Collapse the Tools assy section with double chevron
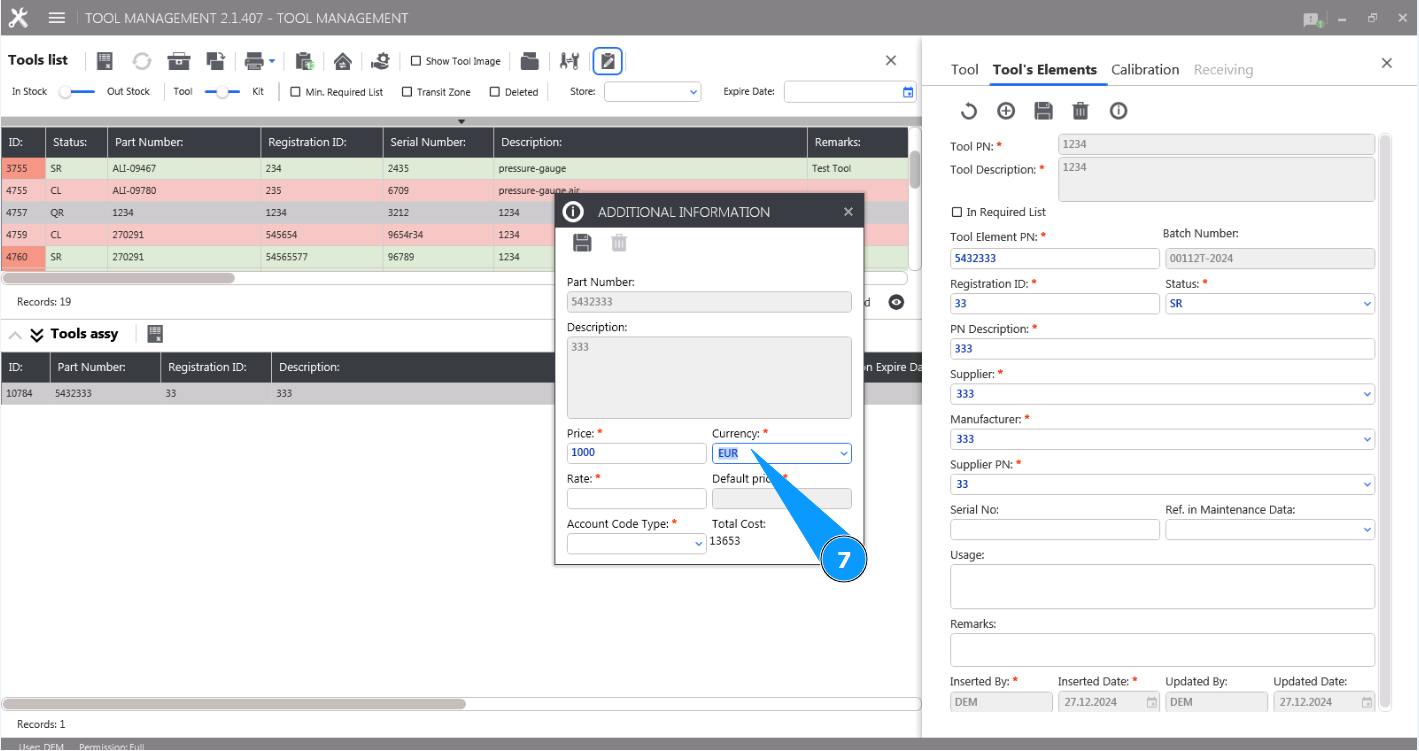Viewport: 1419px width, 751px height. click(x=37, y=334)
